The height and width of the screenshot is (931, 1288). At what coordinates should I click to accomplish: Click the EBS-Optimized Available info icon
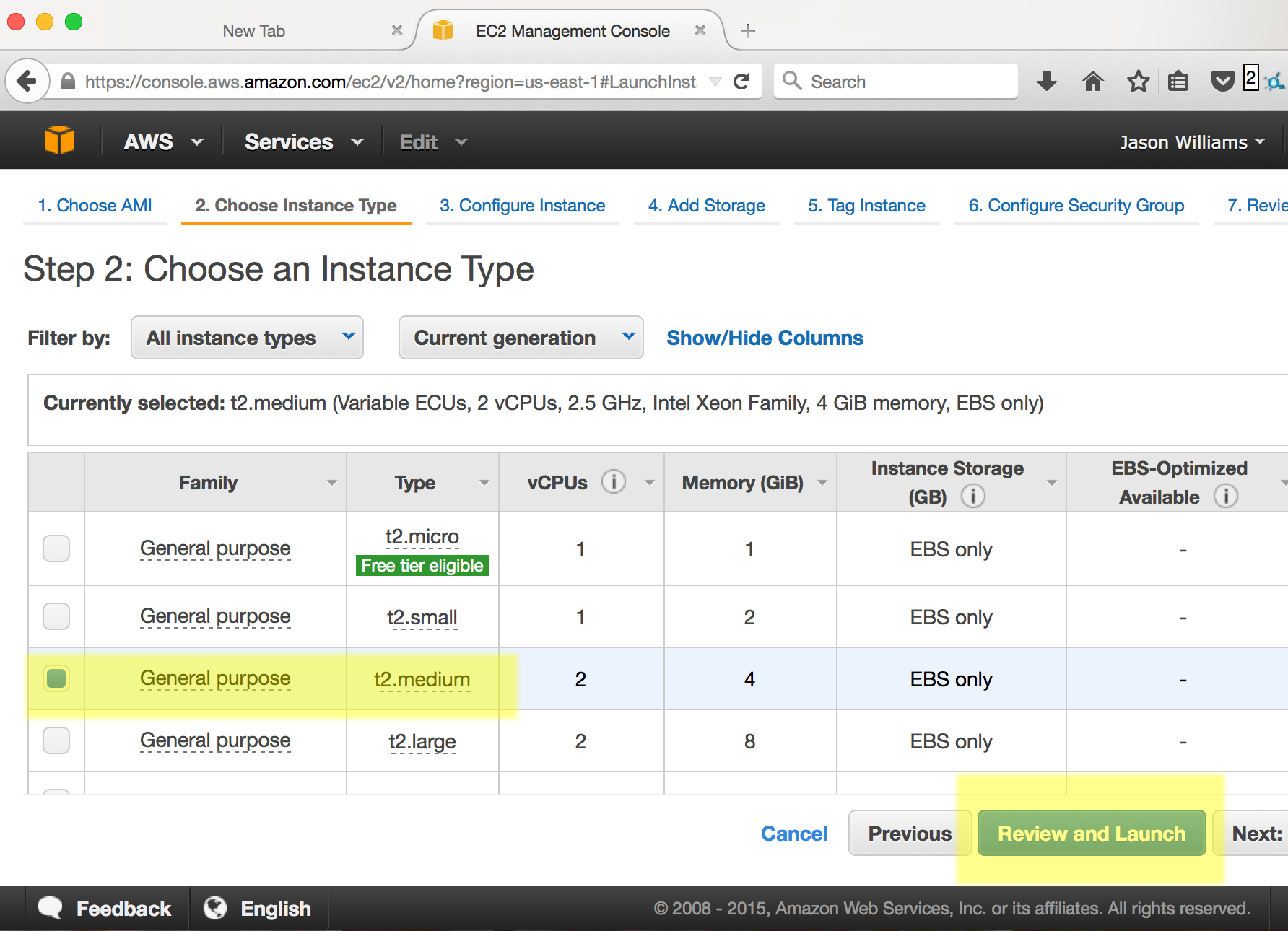tap(1225, 497)
